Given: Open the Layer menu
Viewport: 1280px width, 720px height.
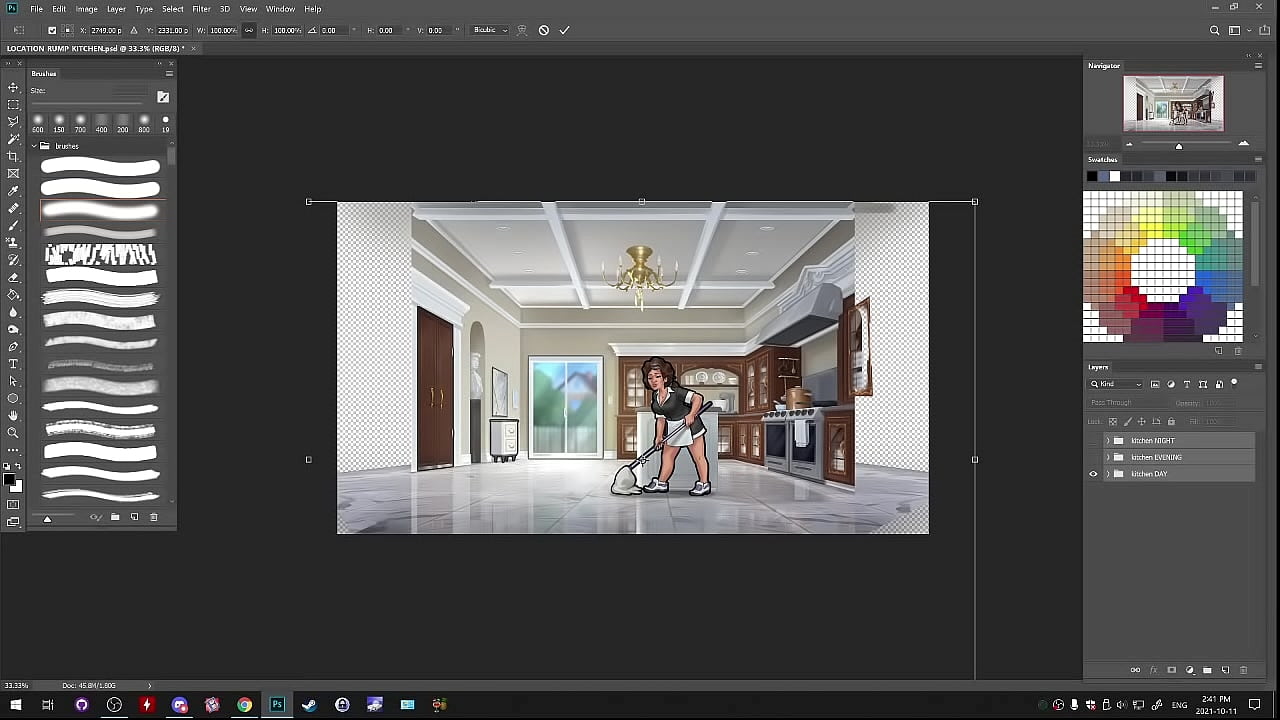Looking at the screenshot, I should click(x=116, y=9).
